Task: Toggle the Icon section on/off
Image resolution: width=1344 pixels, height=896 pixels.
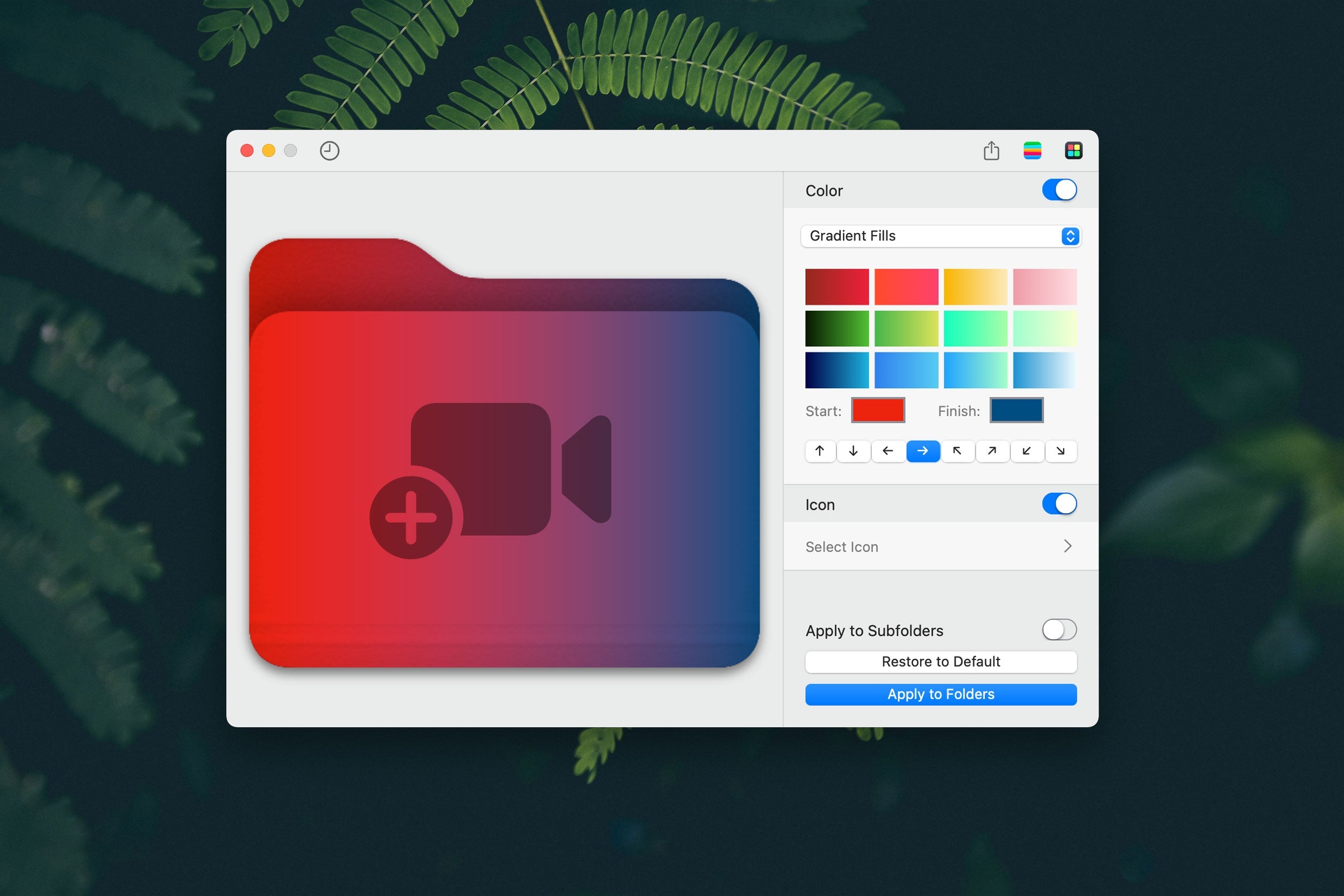Action: point(1059,503)
